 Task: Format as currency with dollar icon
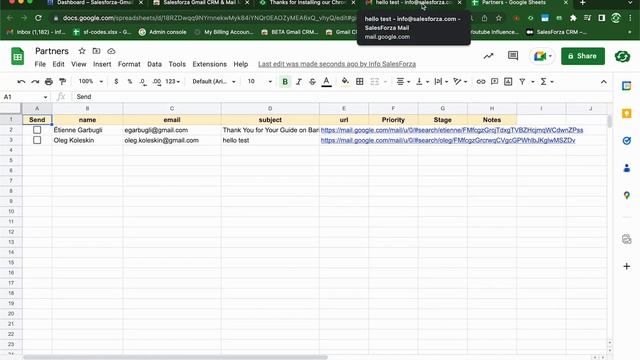(x=116, y=82)
